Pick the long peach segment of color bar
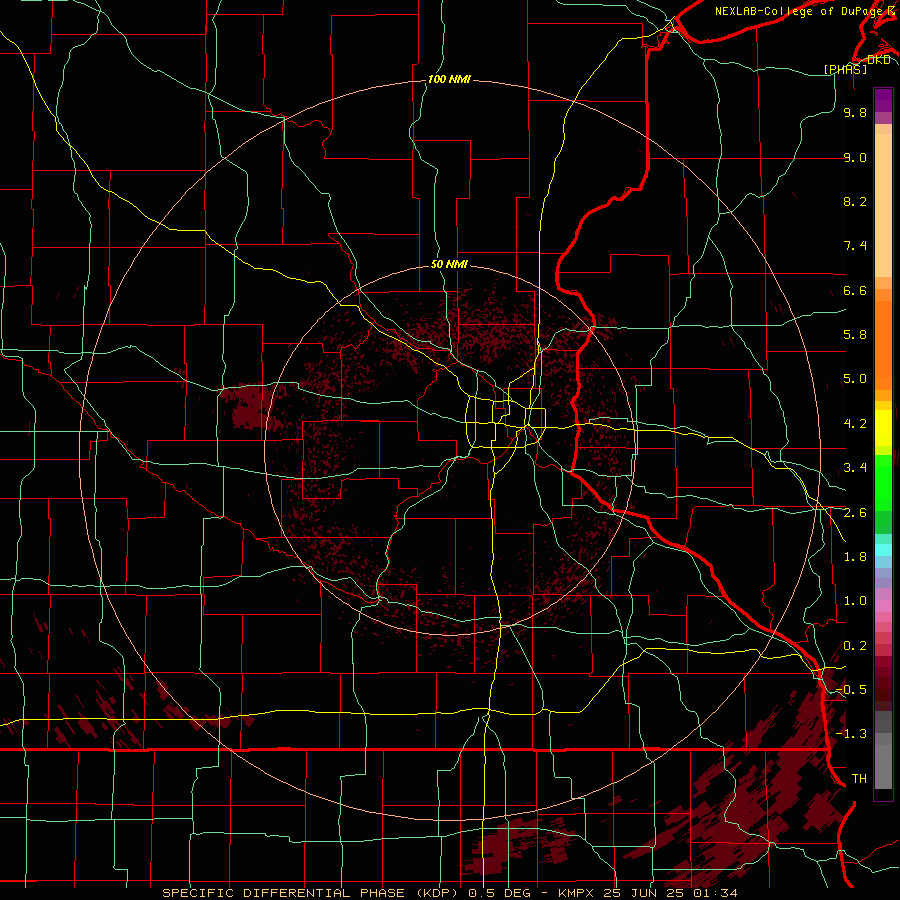This screenshot has height=900, width=900. 883,205
